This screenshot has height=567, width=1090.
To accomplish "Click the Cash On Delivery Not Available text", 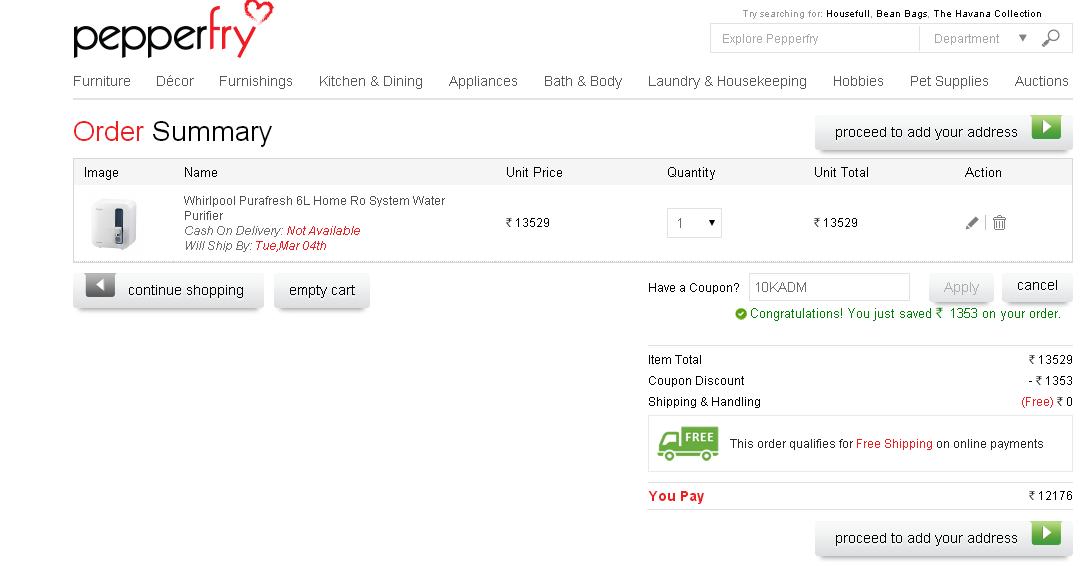I will tap(272, 231).
